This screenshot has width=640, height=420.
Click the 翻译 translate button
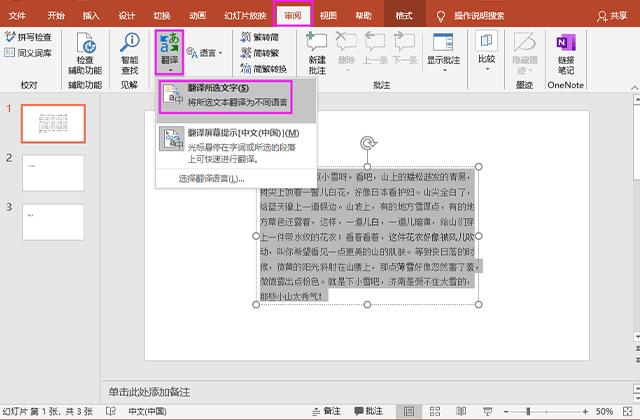point(169,52)
